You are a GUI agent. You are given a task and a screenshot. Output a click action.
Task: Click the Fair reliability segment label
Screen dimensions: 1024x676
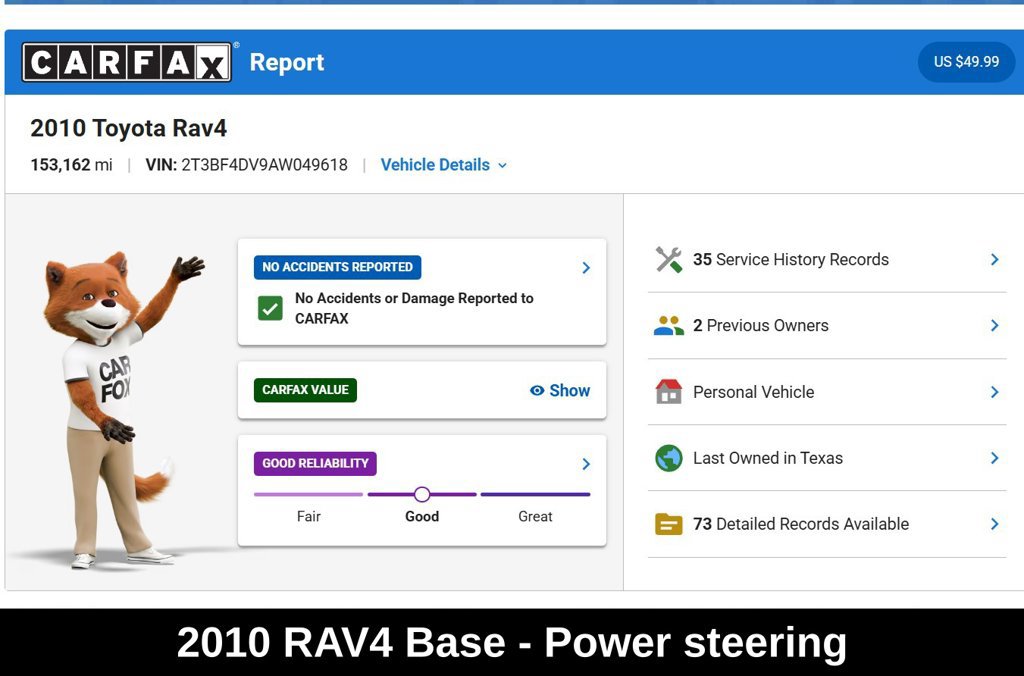(x=309, y=516)
